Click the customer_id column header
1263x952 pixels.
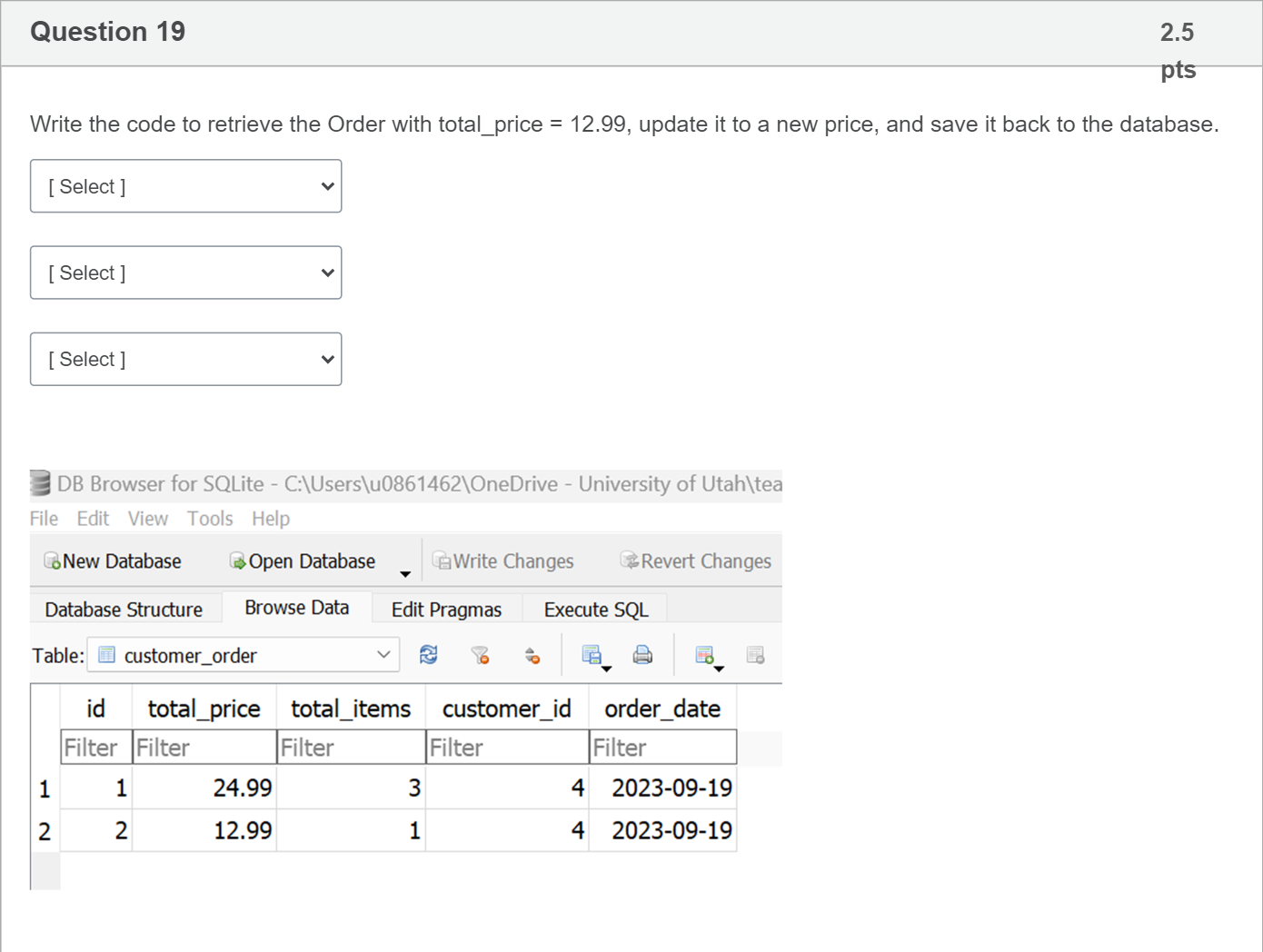click(507, 709)
